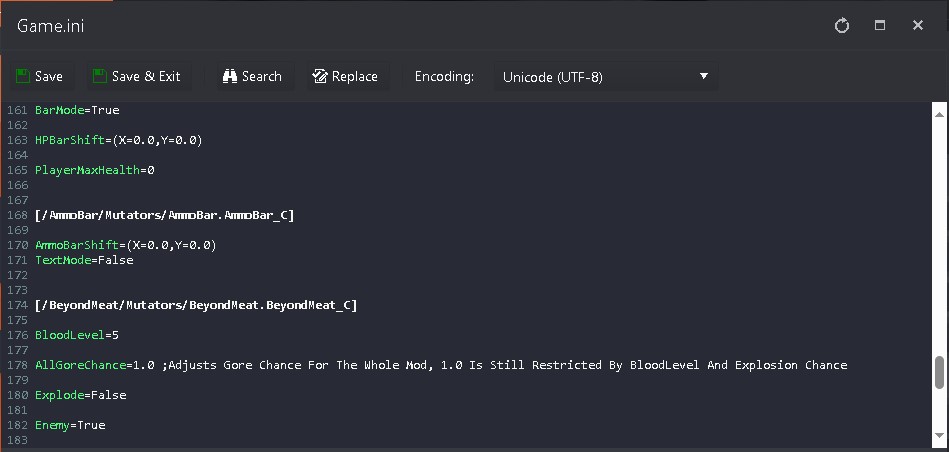The image size is (949, 452).
Task: Click the PlayerMaxHealth=0 line
Action: pyautogui.click(x=94, y=170)
